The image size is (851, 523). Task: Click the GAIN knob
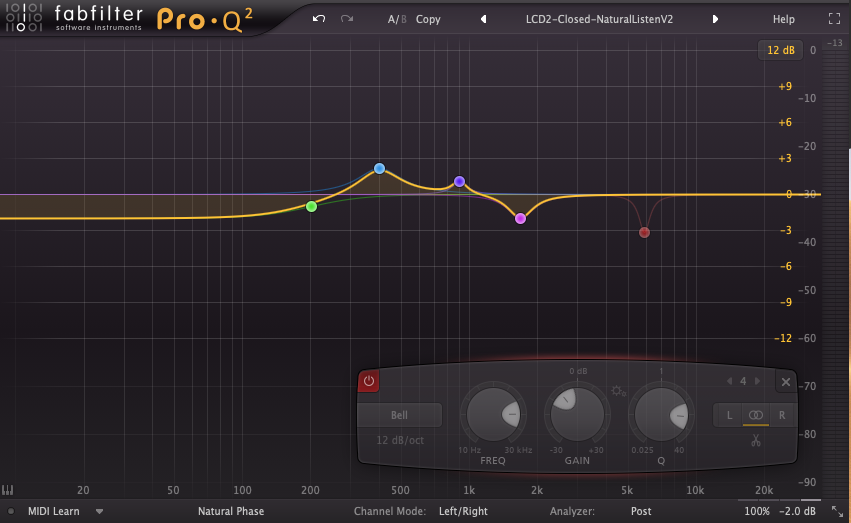[x=575, y=414]
